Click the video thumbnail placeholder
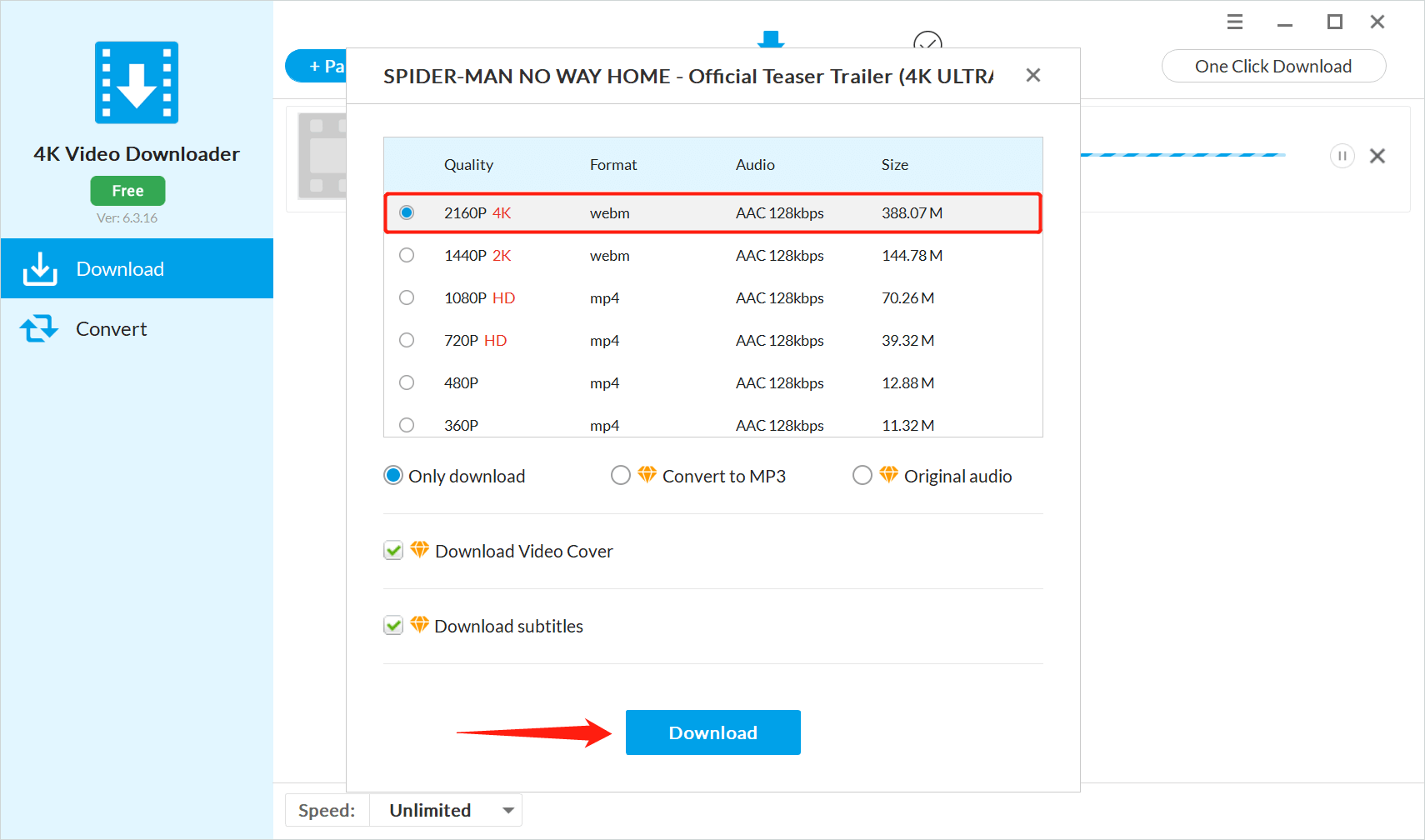The image size is (1425, 840). coord(323,156)
